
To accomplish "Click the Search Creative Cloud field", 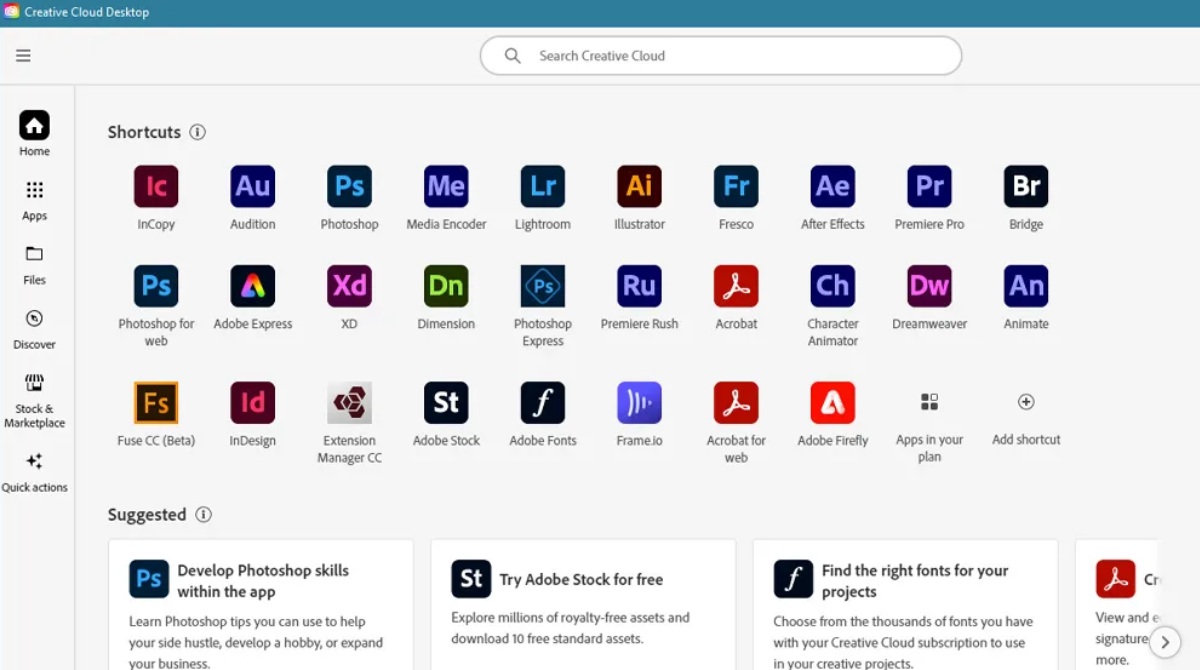I will 720,56.
